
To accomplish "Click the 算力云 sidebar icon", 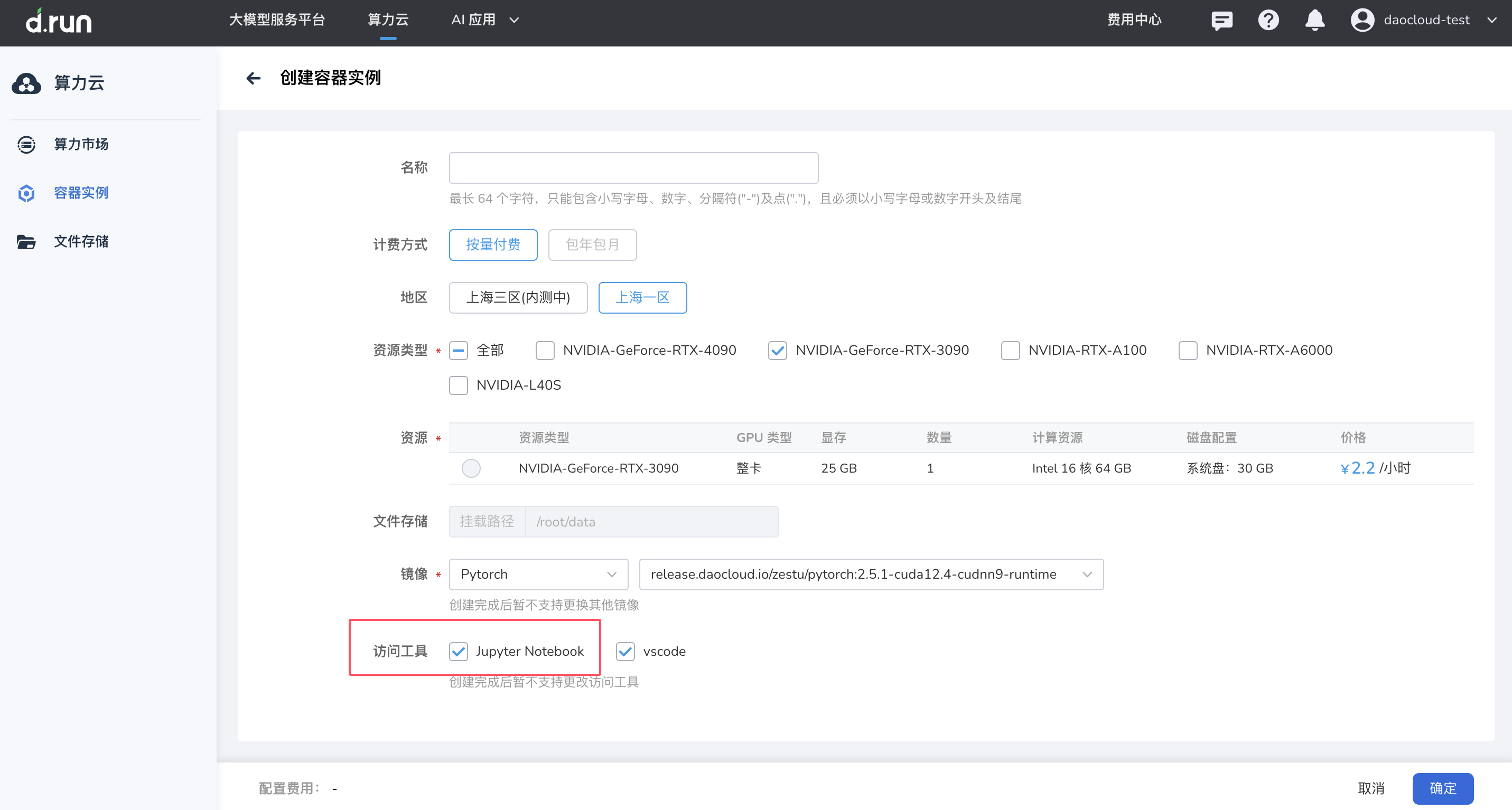I will coord(27,83).
